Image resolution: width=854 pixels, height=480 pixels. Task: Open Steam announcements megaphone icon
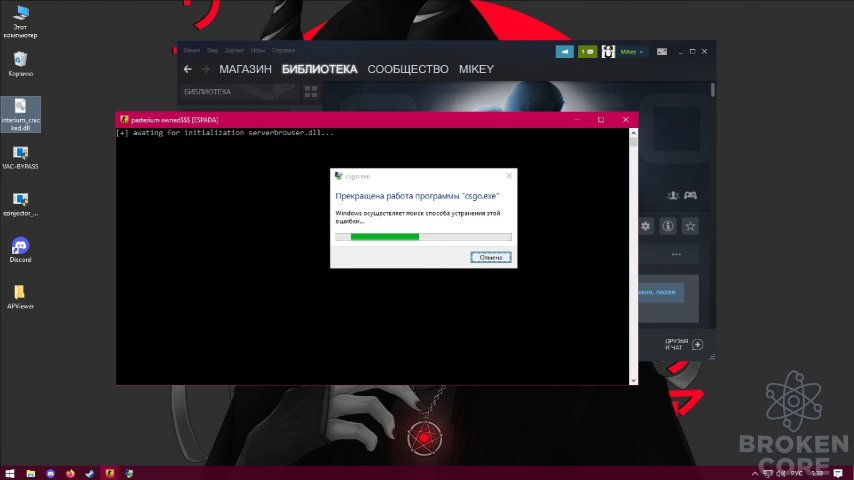point(564,52)
